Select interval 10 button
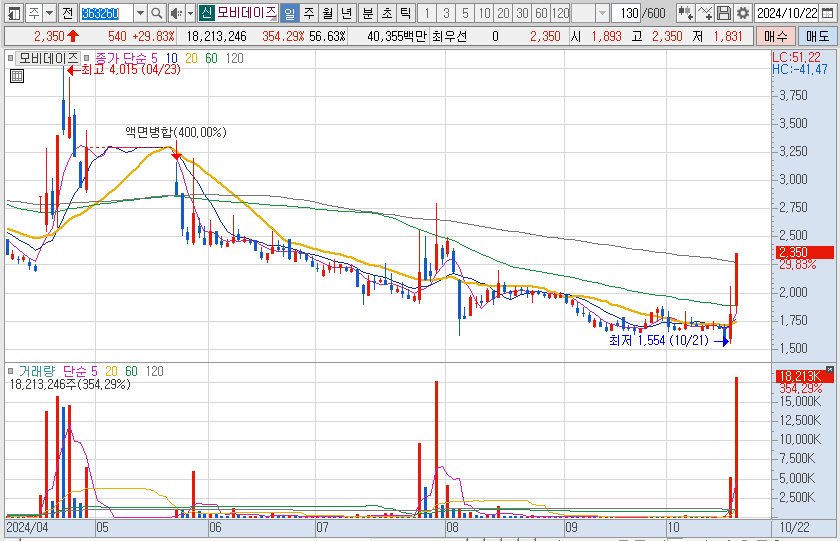The width and height of the screenshot is (840, 541). click(484, 13)
